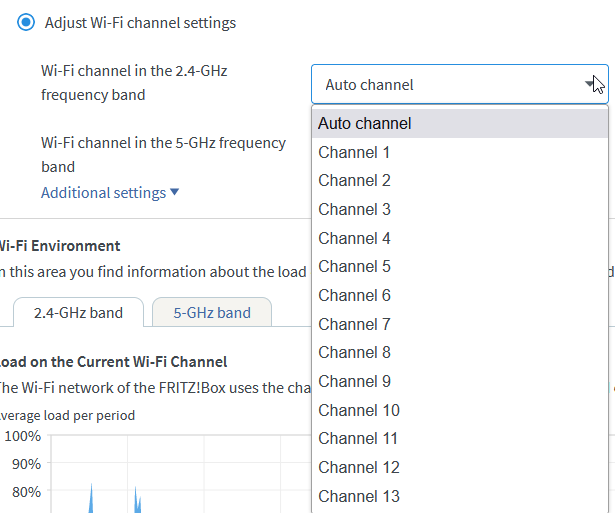
Task: Click Channel 8 in the list
Action: coord(460,353)
